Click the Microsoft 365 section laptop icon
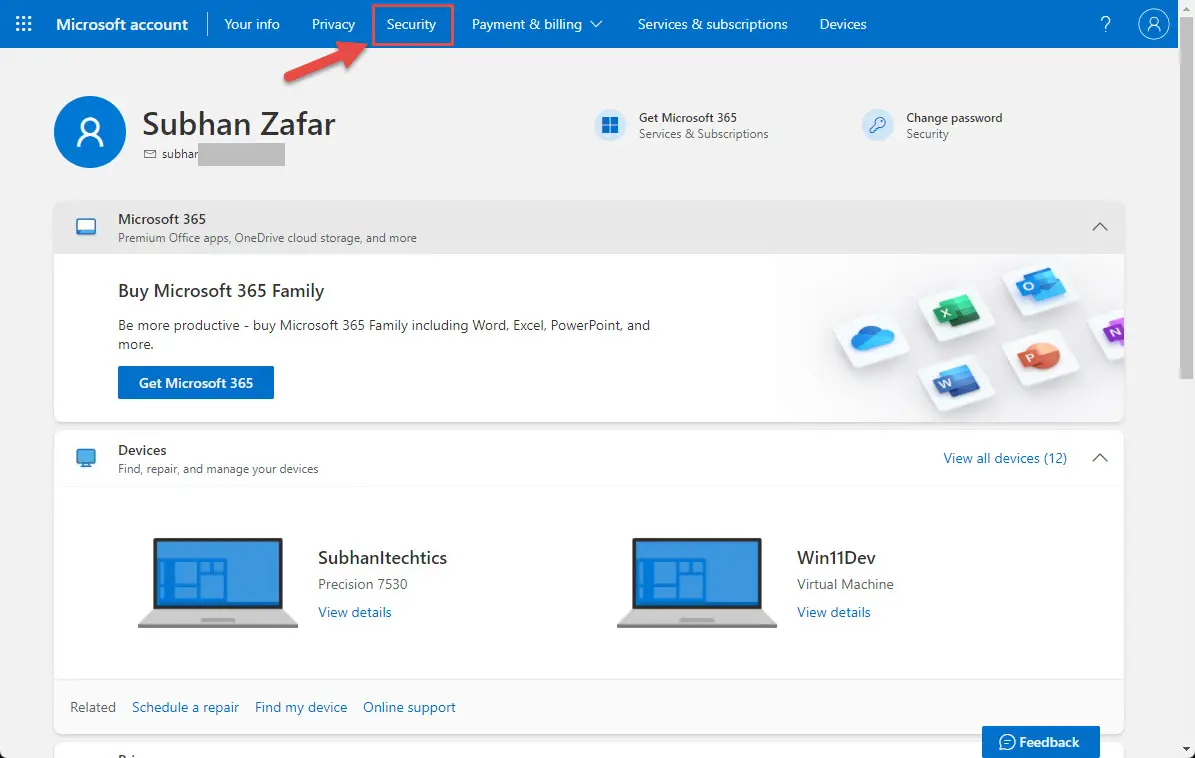Viewport: 1195px width, 758px height. [86, 227]
